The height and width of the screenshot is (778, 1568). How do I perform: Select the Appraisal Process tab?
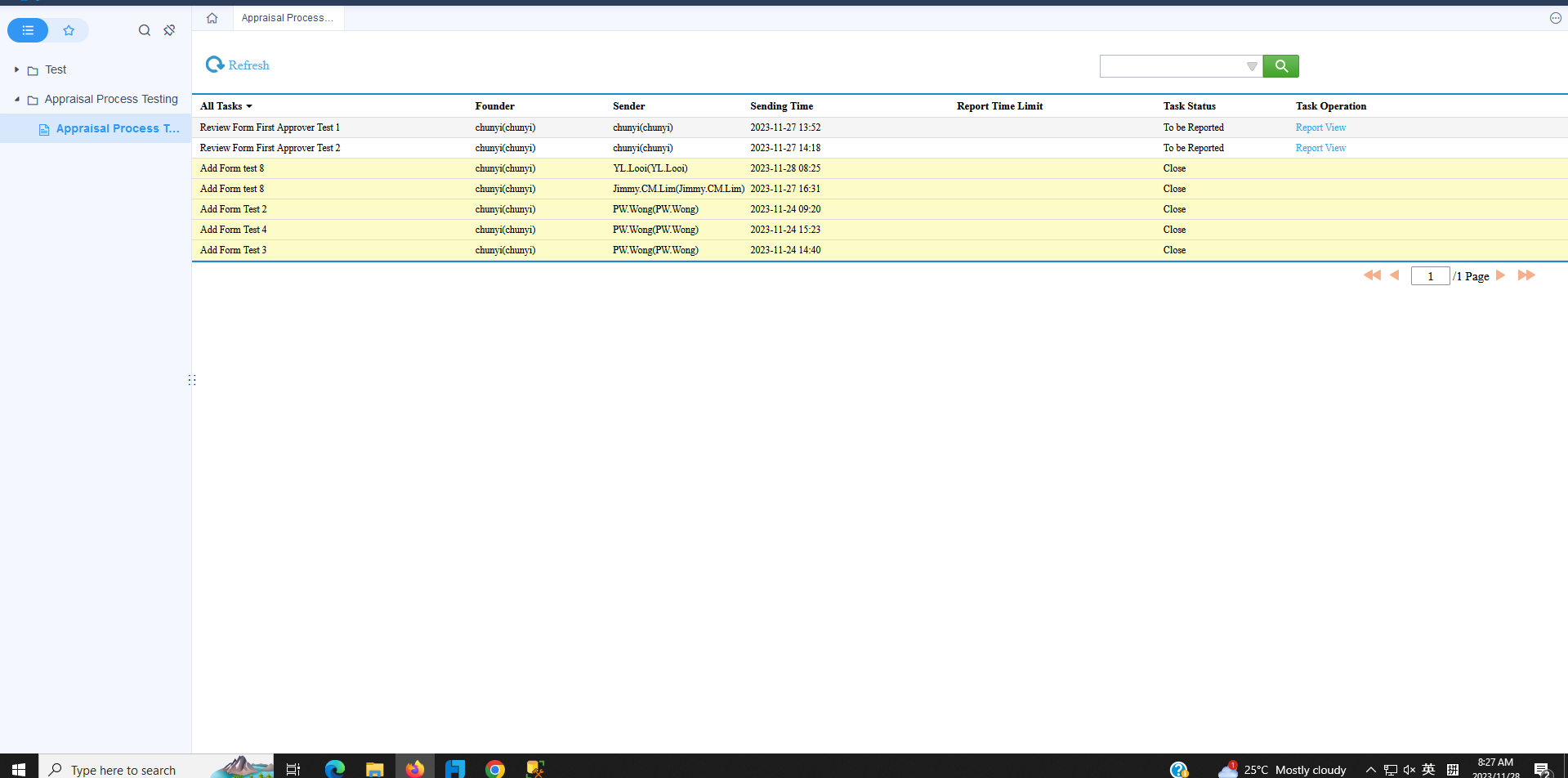point(288,18)
